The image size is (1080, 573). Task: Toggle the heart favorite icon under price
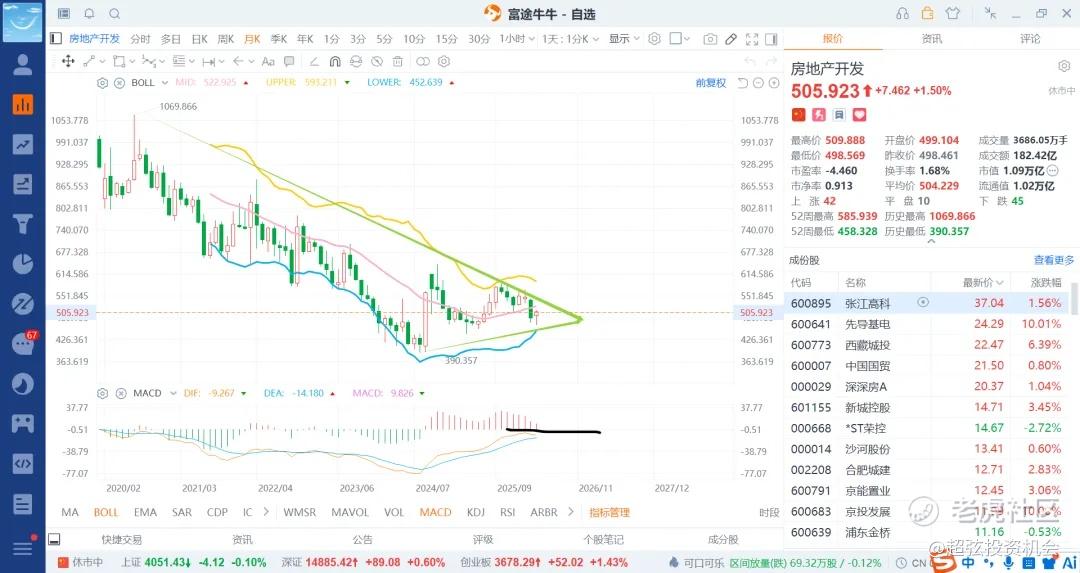click(x=859, y=114)
